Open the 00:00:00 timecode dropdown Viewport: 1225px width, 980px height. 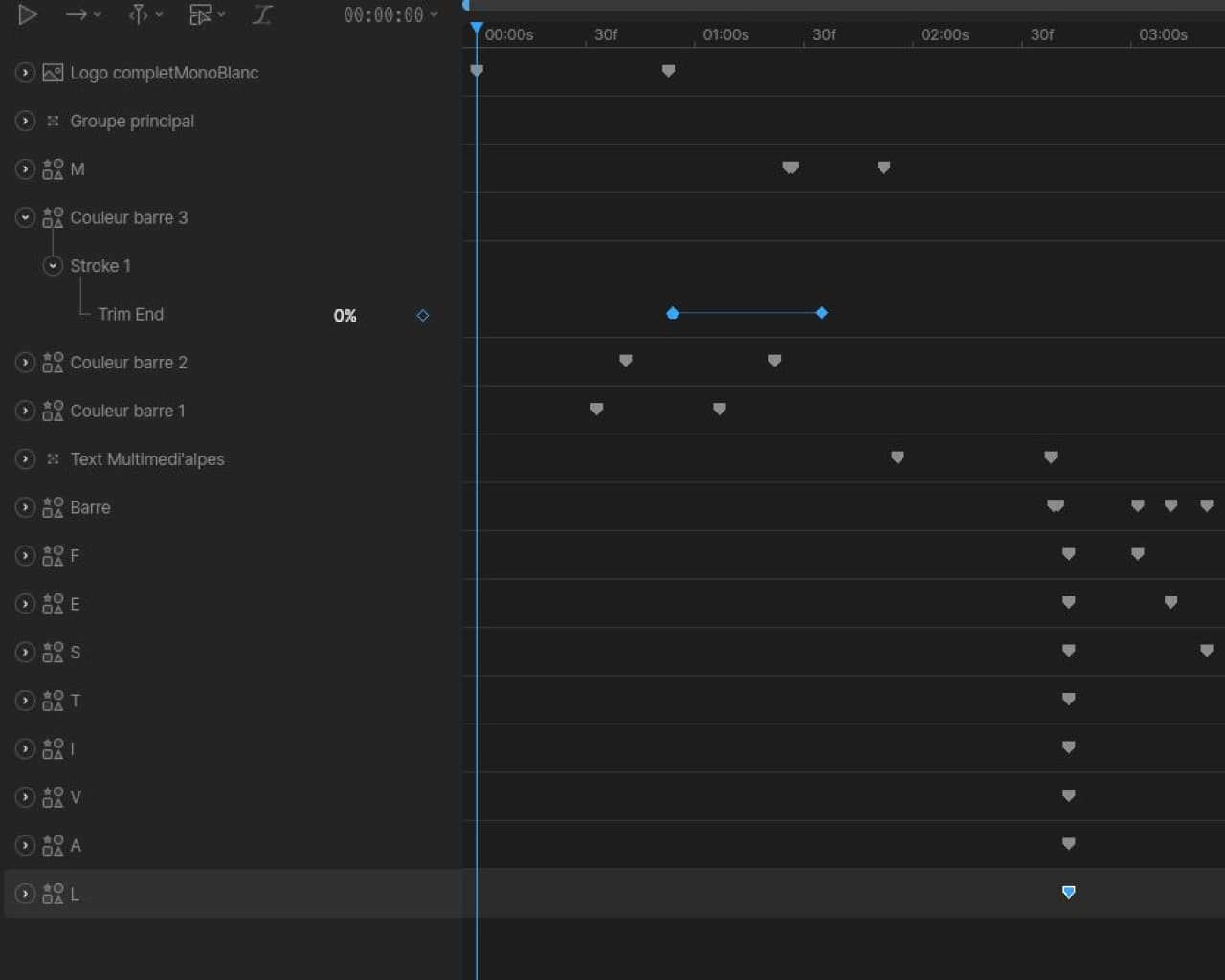[x=390, y=14]
